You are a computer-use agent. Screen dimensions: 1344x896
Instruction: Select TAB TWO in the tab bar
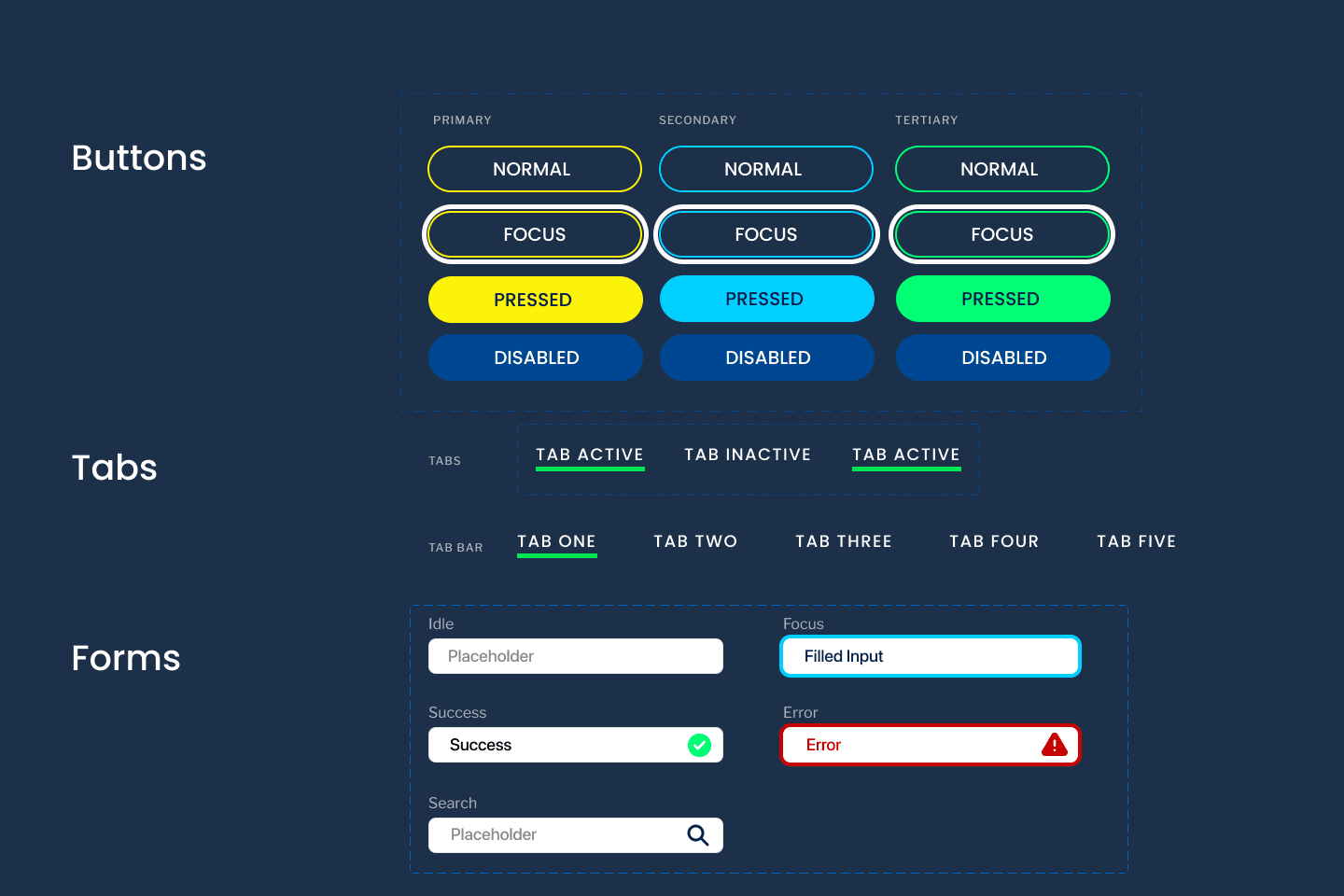(x=695, y=541)
